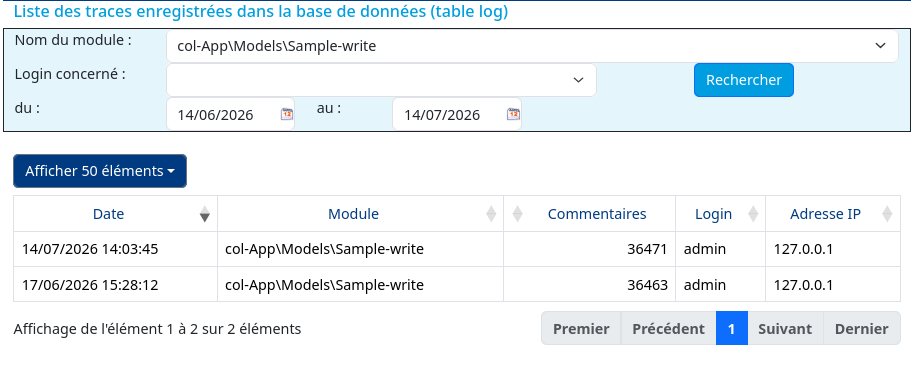This screenshot has width=914, height=365.
Task: Sort by Date using its sort arrow
Action: tap(205, 214)
